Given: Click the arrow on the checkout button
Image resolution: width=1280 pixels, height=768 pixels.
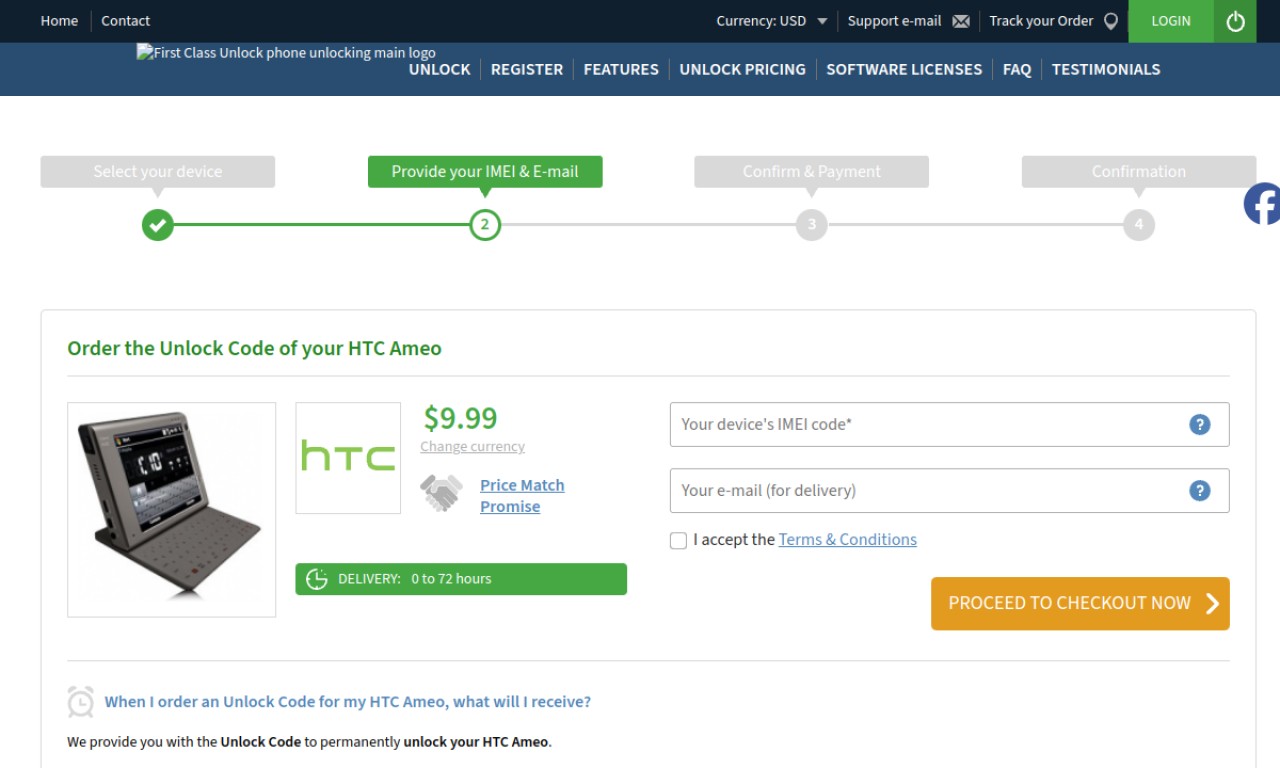Looking at the screenshot, I should tap(1212, 603).
